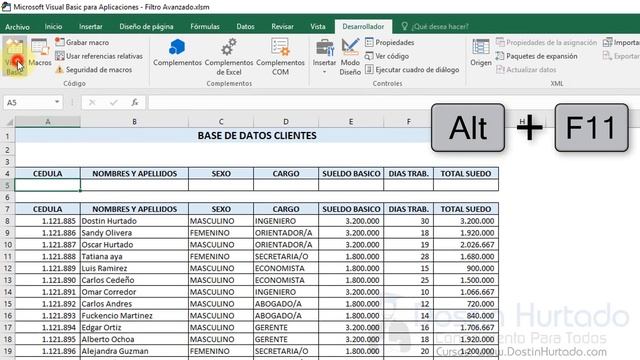Switch to the Insertar ribbon tab
640x360 pixels.
pyautogui.click(x=91, y=27)
